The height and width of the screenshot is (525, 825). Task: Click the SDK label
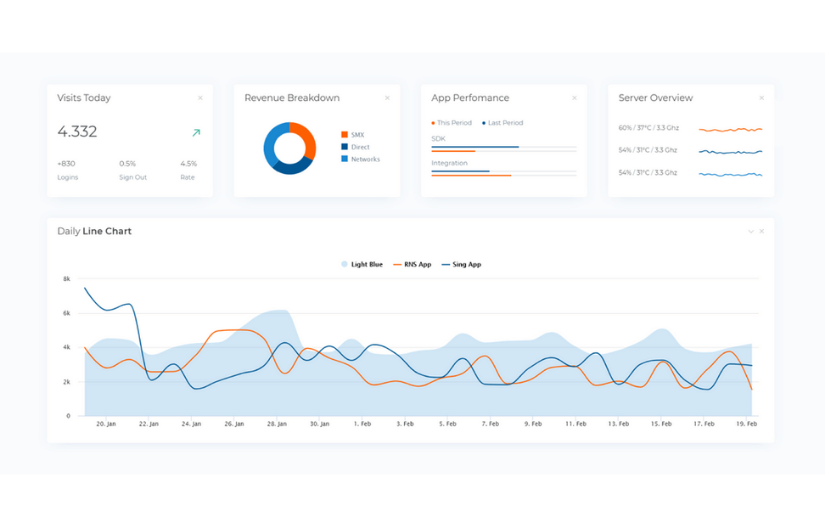pos(438,139)
